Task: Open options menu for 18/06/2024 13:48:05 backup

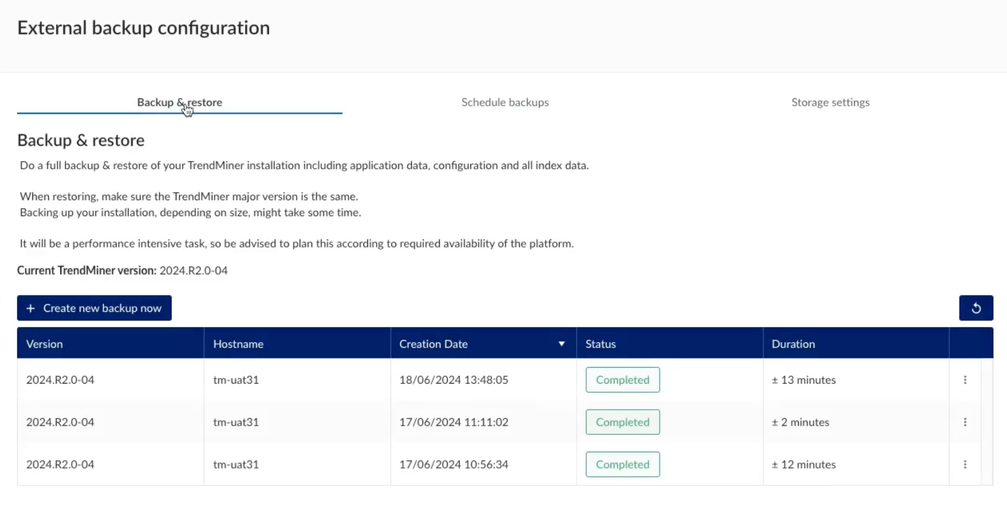Action: [965, 380]
